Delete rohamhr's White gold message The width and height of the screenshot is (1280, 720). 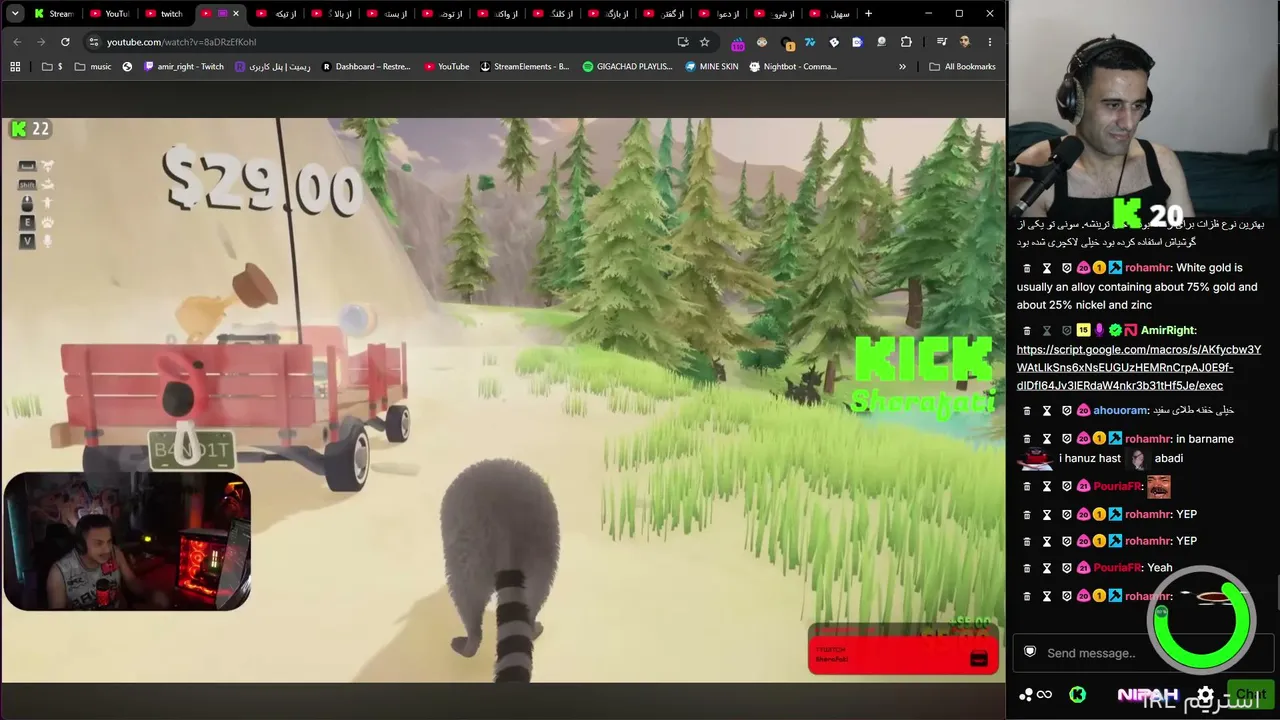[x=1027, y=268]
